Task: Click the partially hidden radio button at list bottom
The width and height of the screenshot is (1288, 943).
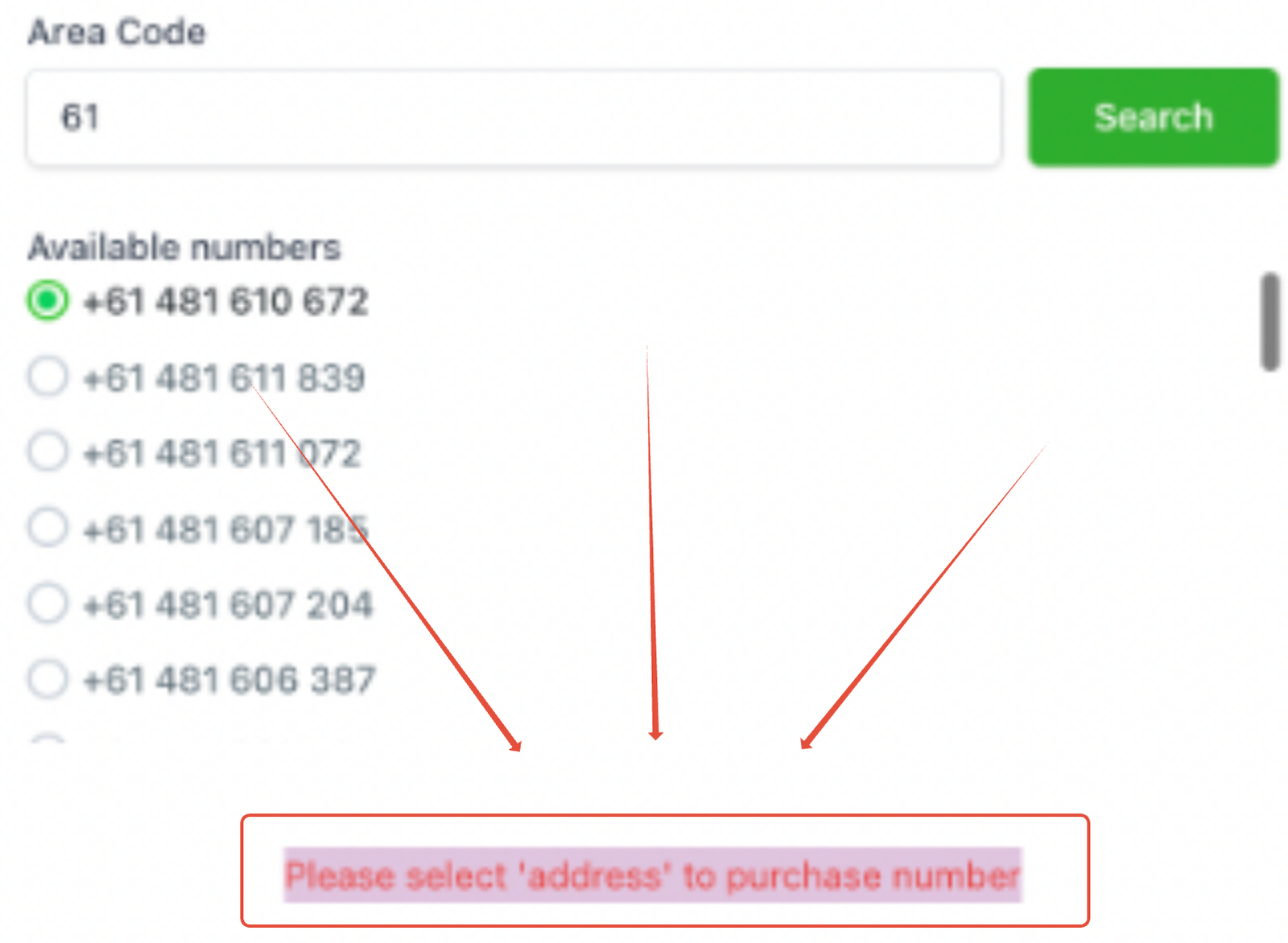Action: pyautogui.click(x=47, y=739)
